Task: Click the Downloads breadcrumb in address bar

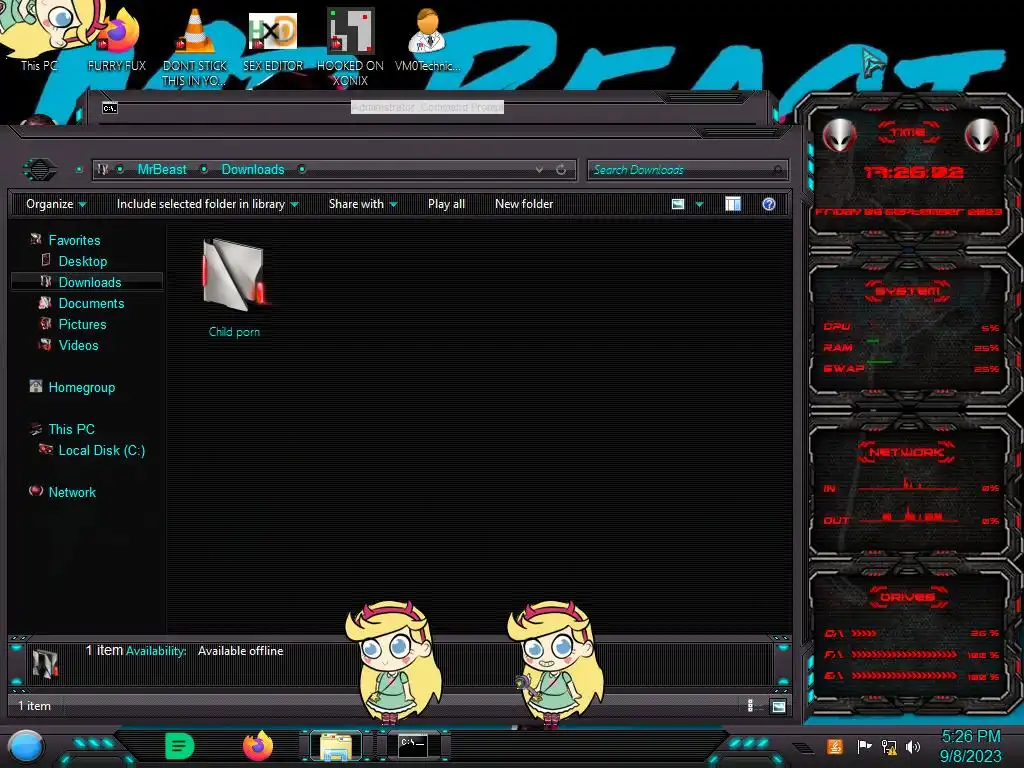Action: pos(253,170)
